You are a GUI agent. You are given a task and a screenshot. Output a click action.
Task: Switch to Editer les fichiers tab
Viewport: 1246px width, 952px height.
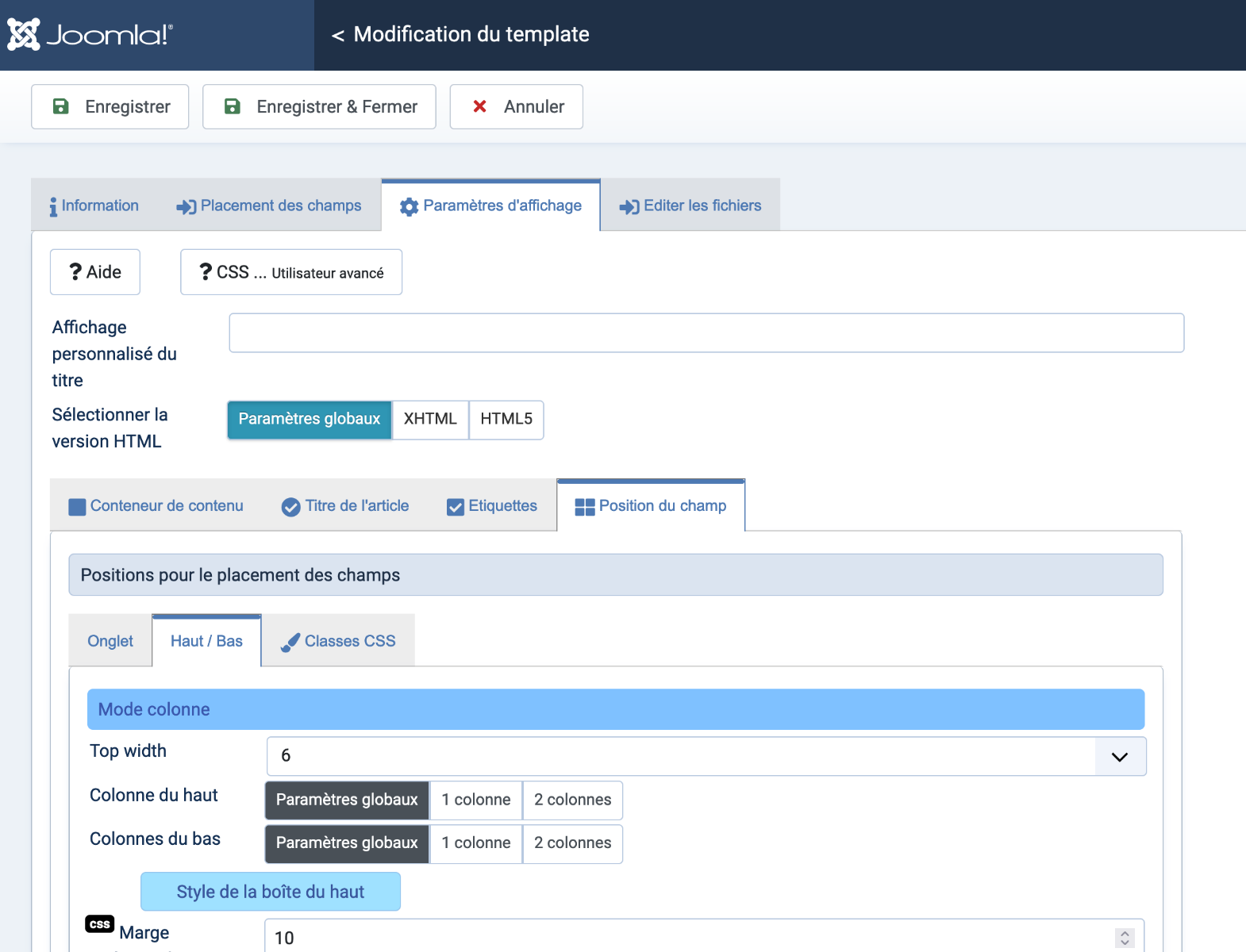pos(690,205)
